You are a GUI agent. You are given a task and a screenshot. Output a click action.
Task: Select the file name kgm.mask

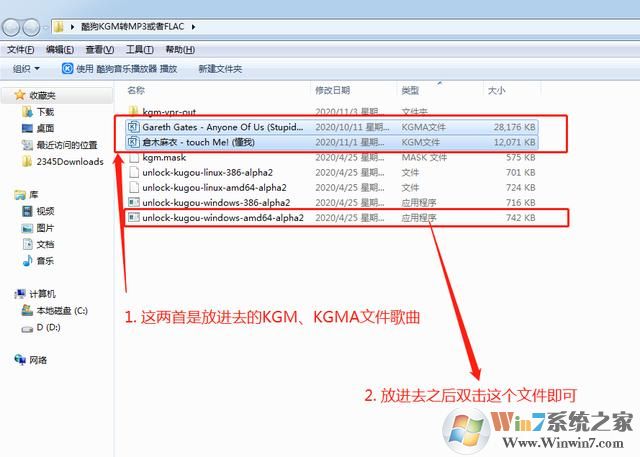pyautogui.click(x=164, y=158)
